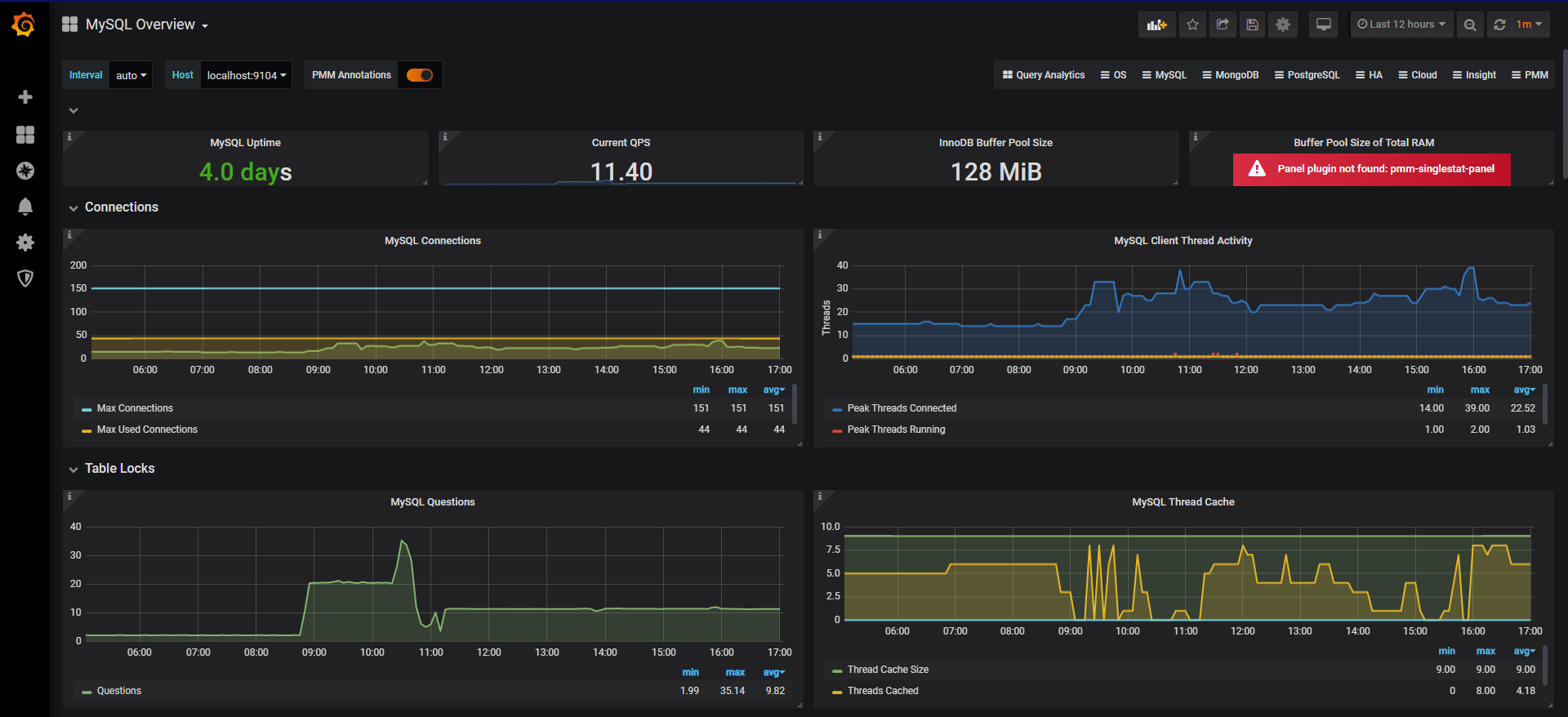This screenshot has width=1568, height=717.
Task: Sort MySQL Questions legend by min
Action: pos(690,673)
